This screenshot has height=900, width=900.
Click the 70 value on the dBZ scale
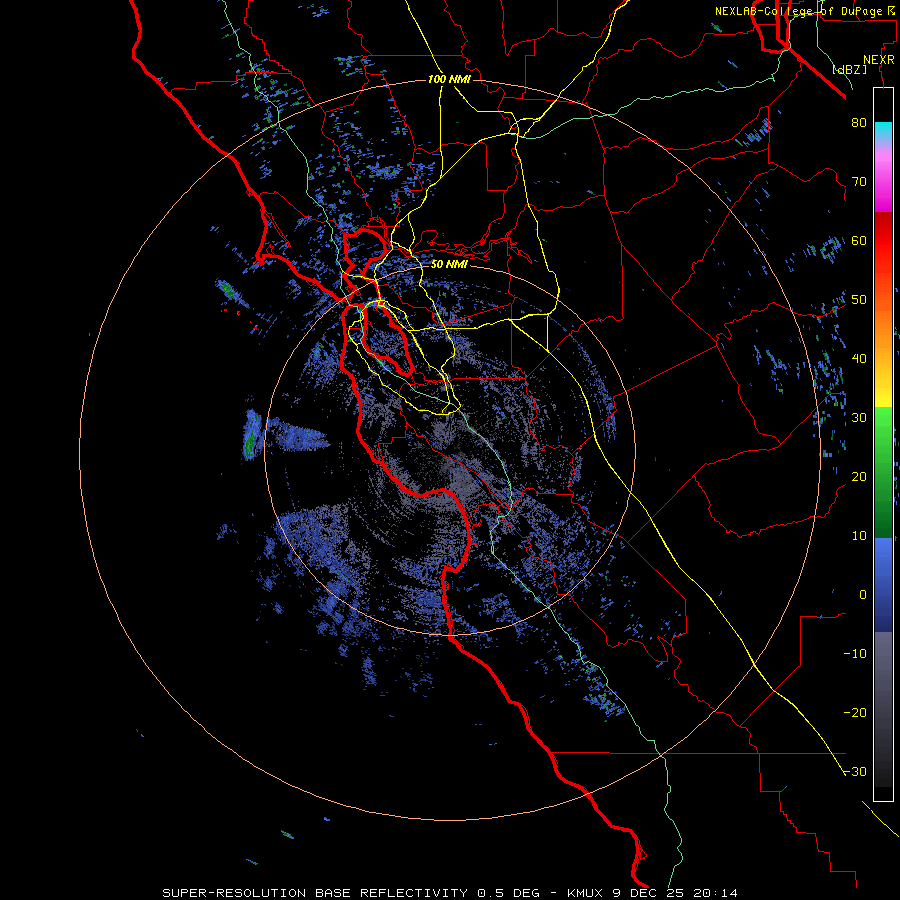coord(859,181)
